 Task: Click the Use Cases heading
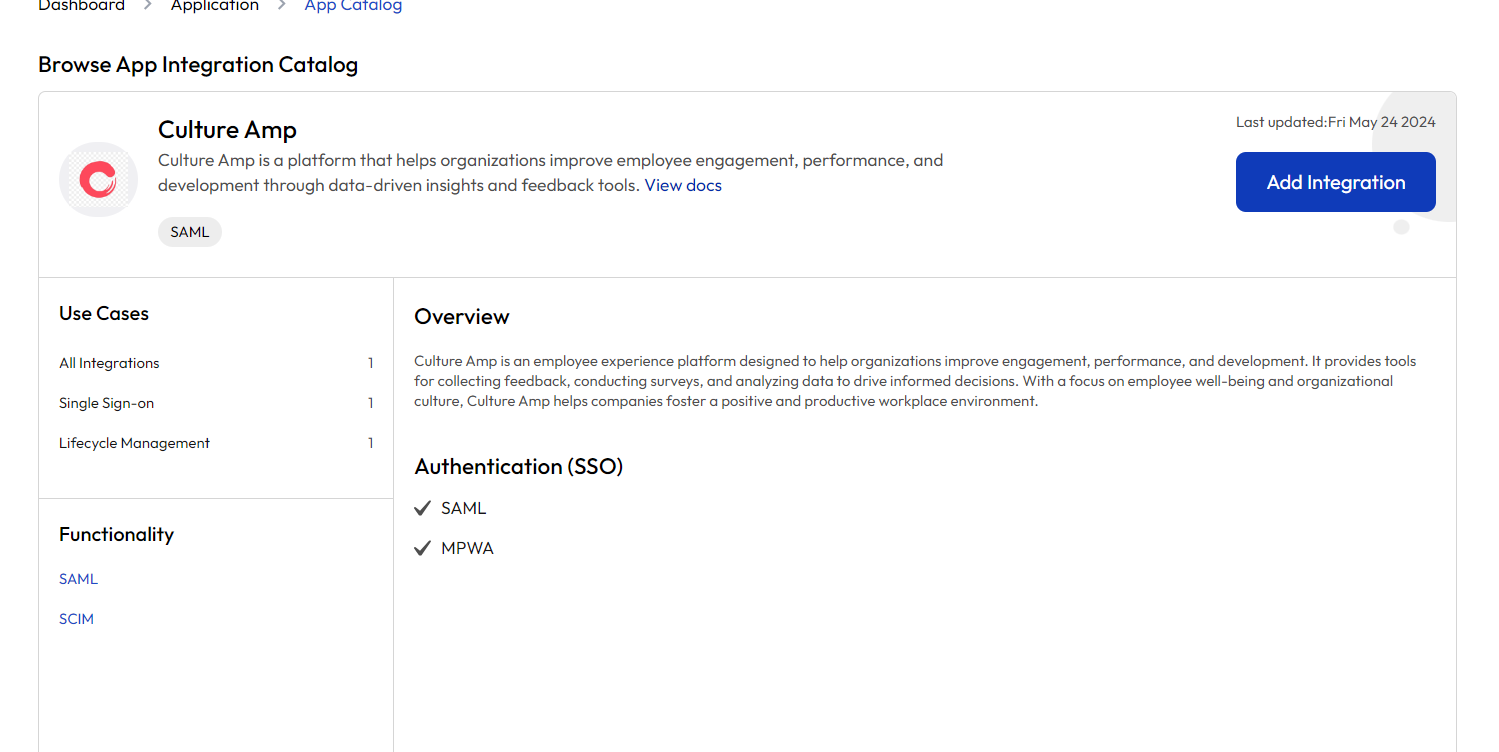pyautogui.click(x=104, y=313)
